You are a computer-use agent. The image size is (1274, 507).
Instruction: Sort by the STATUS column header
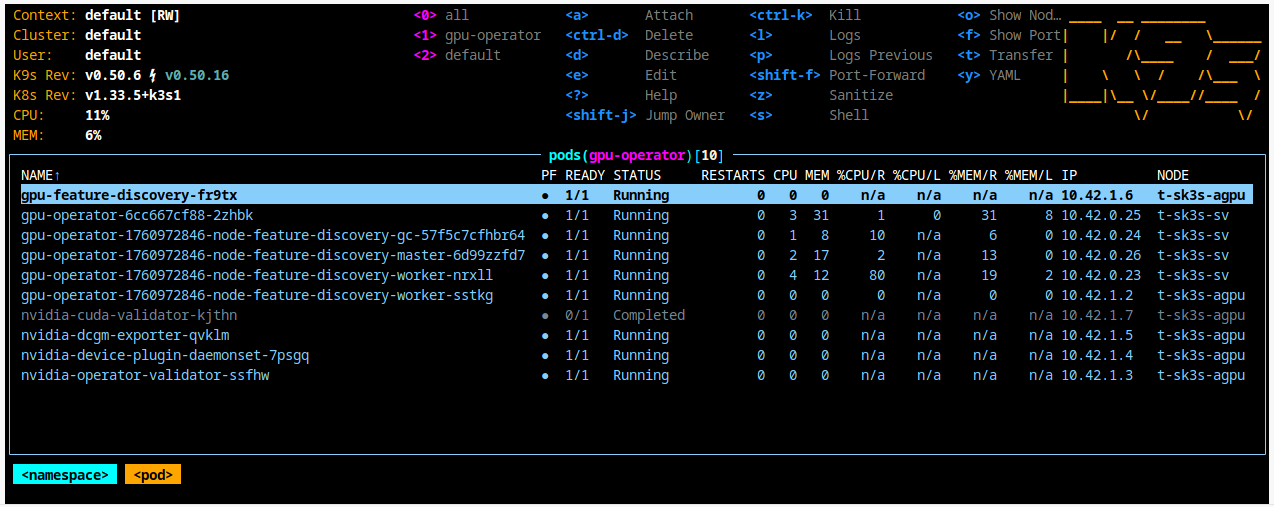(x=637, y=175)
